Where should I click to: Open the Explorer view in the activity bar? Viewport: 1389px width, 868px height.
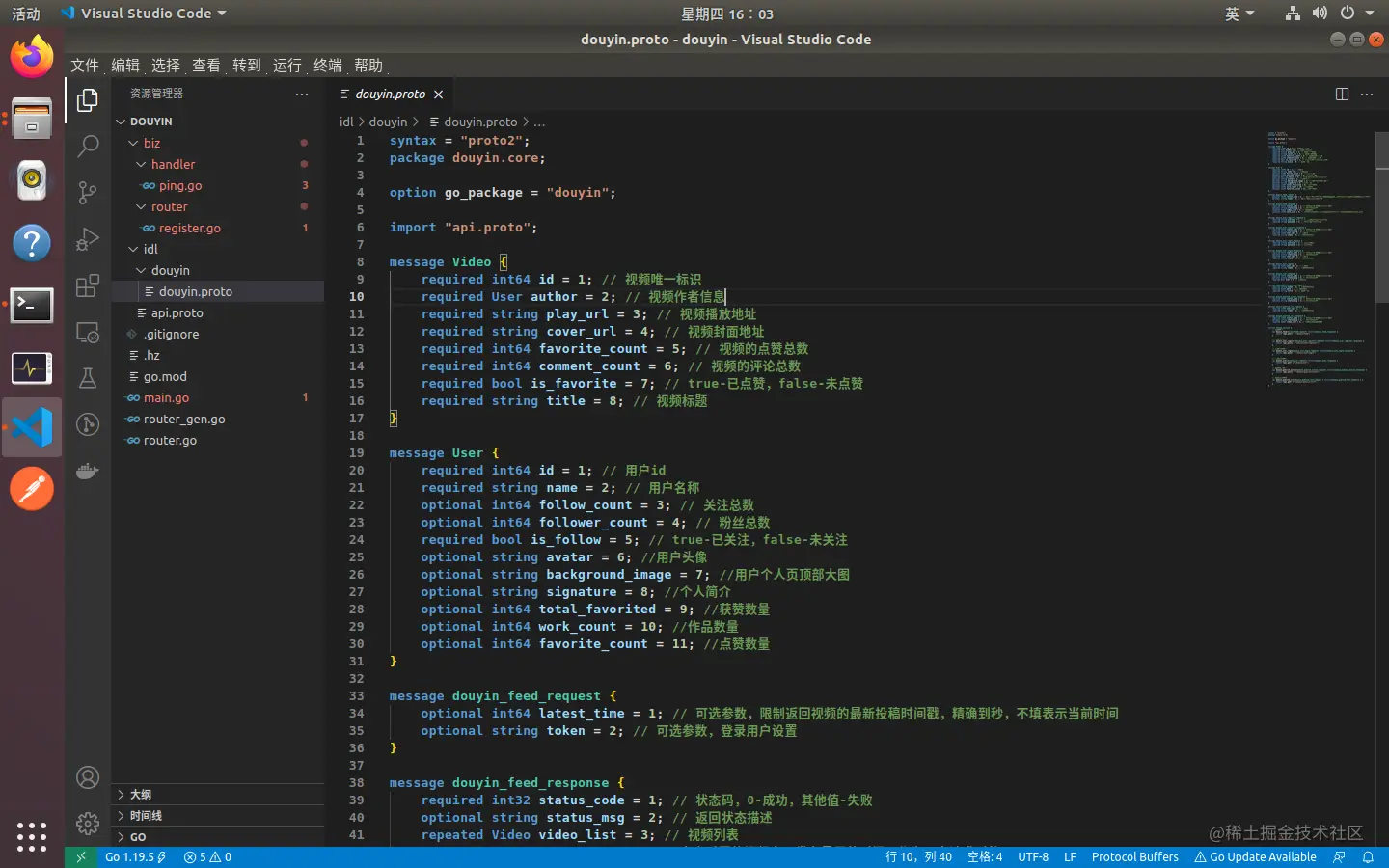pyautogui.click(x=88, y=100)
